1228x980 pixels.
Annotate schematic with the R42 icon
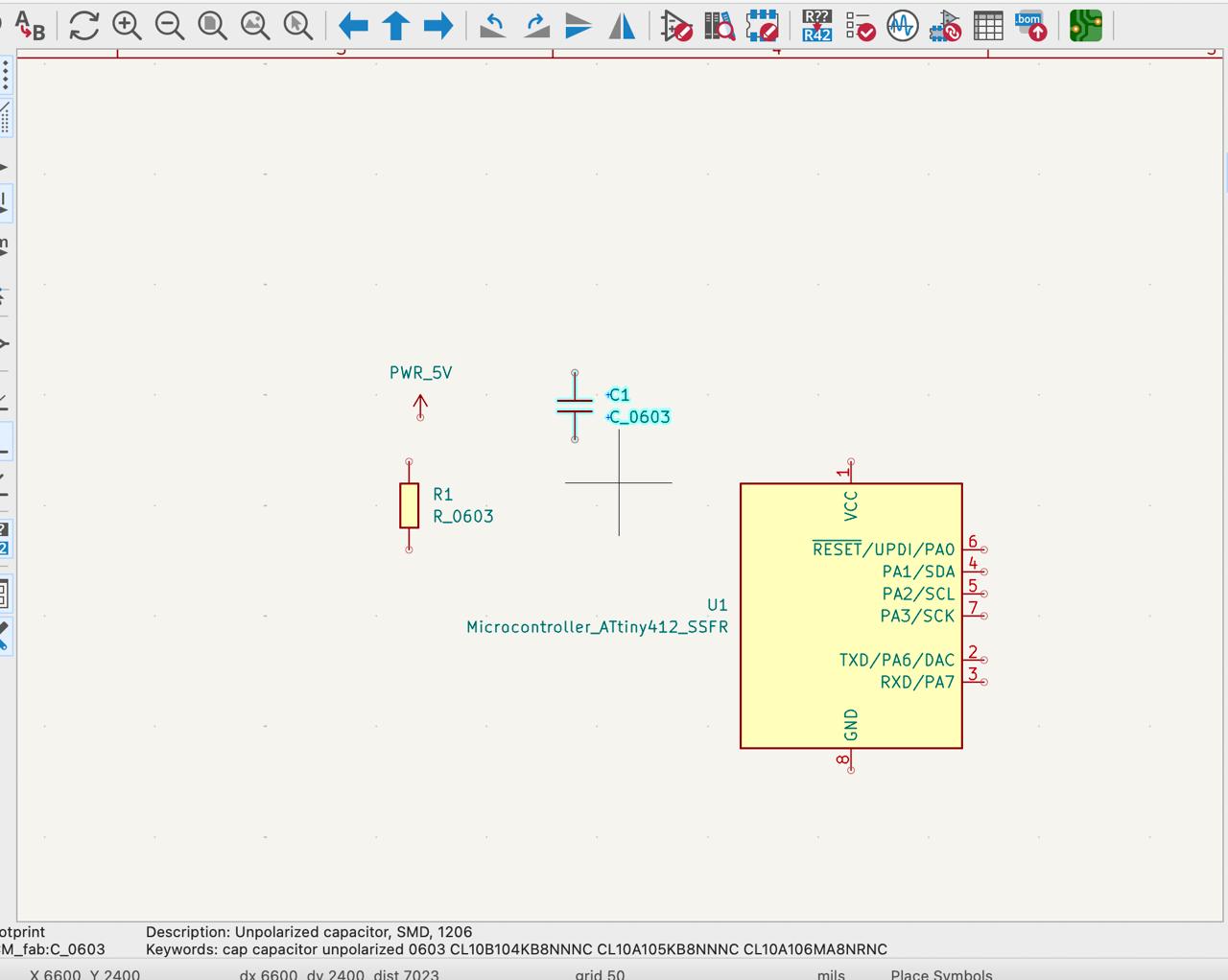(816, 26)
